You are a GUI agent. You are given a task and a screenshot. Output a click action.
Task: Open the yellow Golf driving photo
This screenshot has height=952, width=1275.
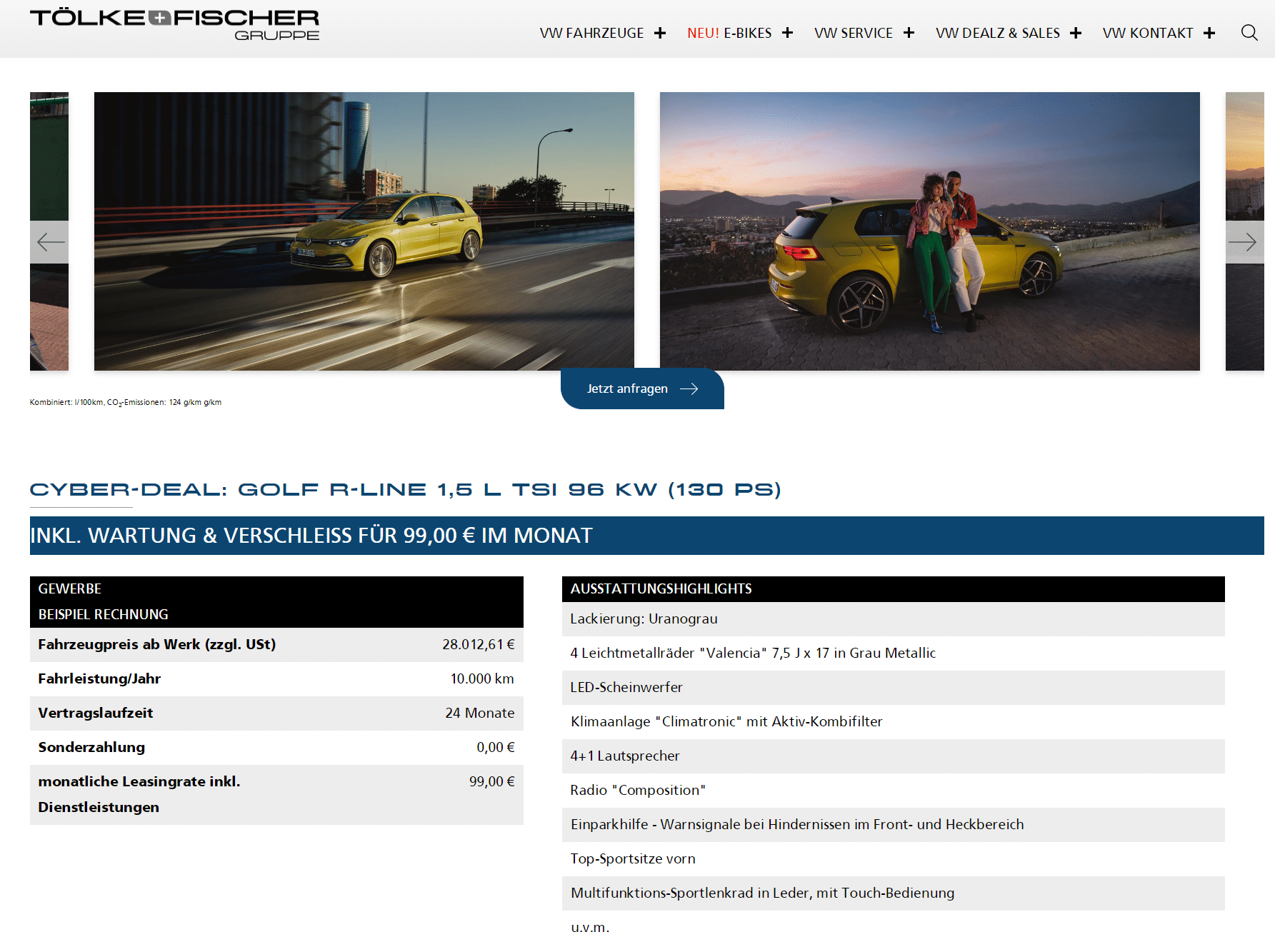point(364,231)
